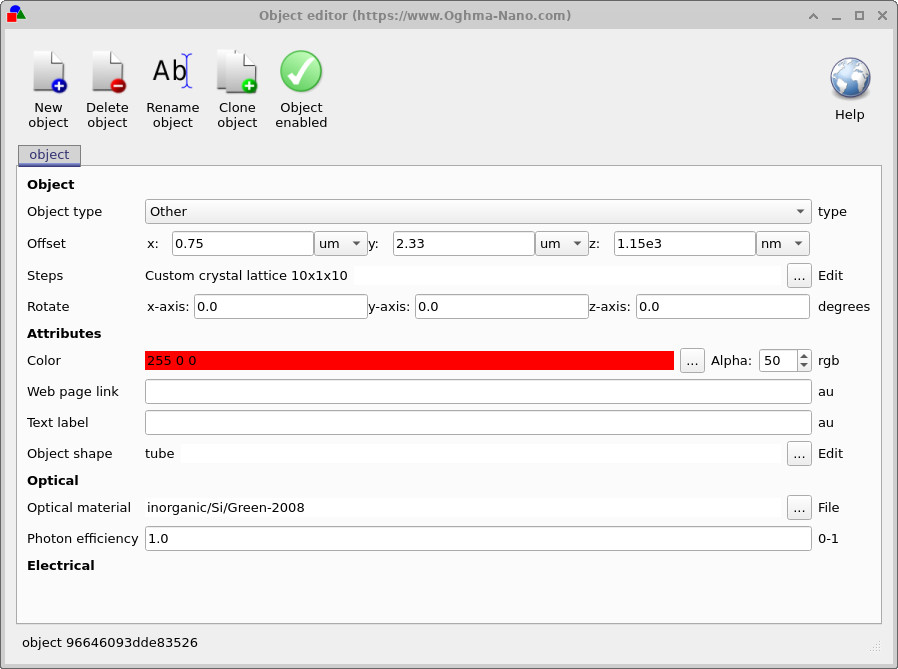Close the Object editor window
This screenshot has height=669, width=898.
click(x=883, y=15)
